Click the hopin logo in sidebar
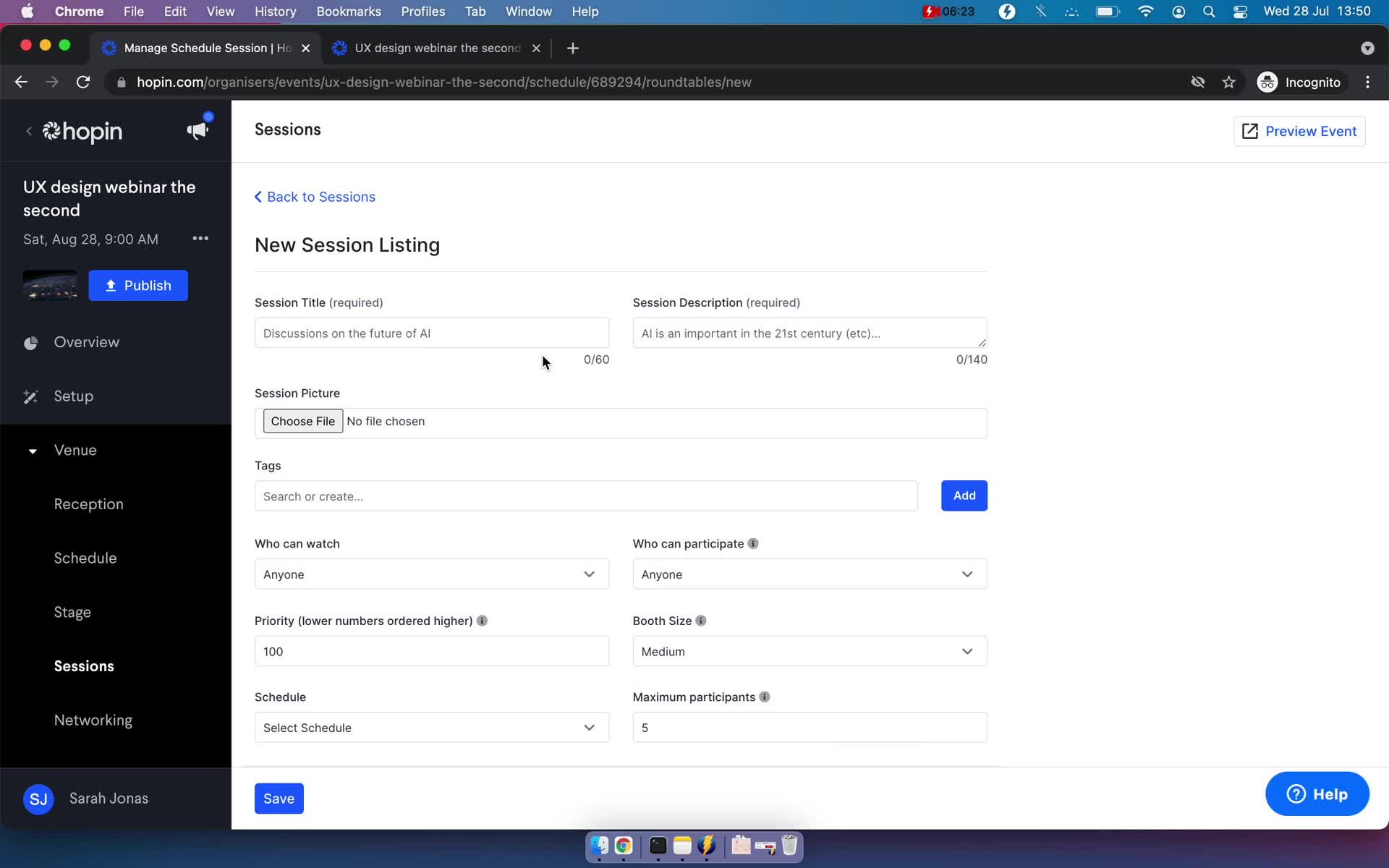Viewport: 1389px width, 868px height. 82,131
